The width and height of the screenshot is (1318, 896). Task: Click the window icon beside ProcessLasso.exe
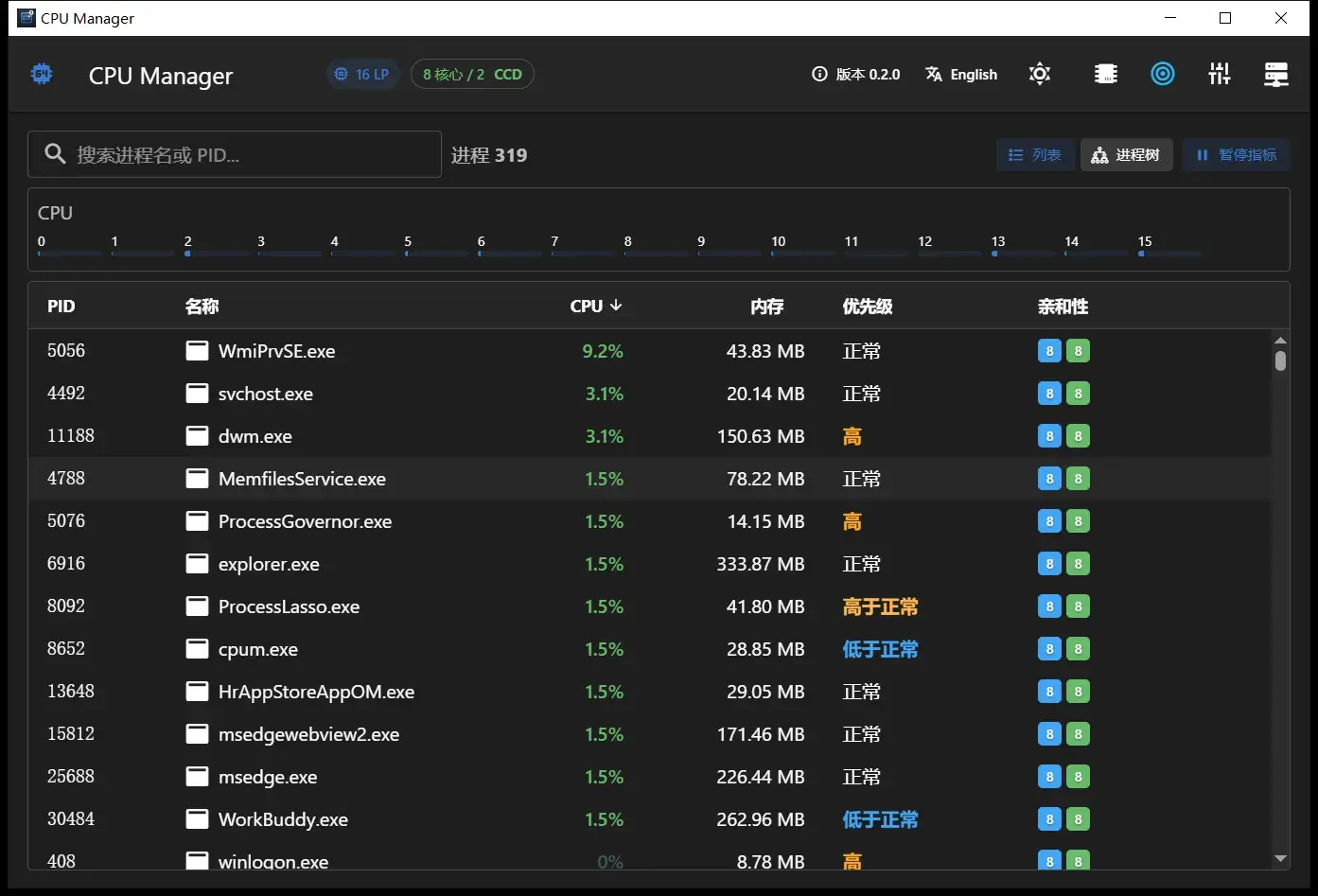(x=197, y=606)
